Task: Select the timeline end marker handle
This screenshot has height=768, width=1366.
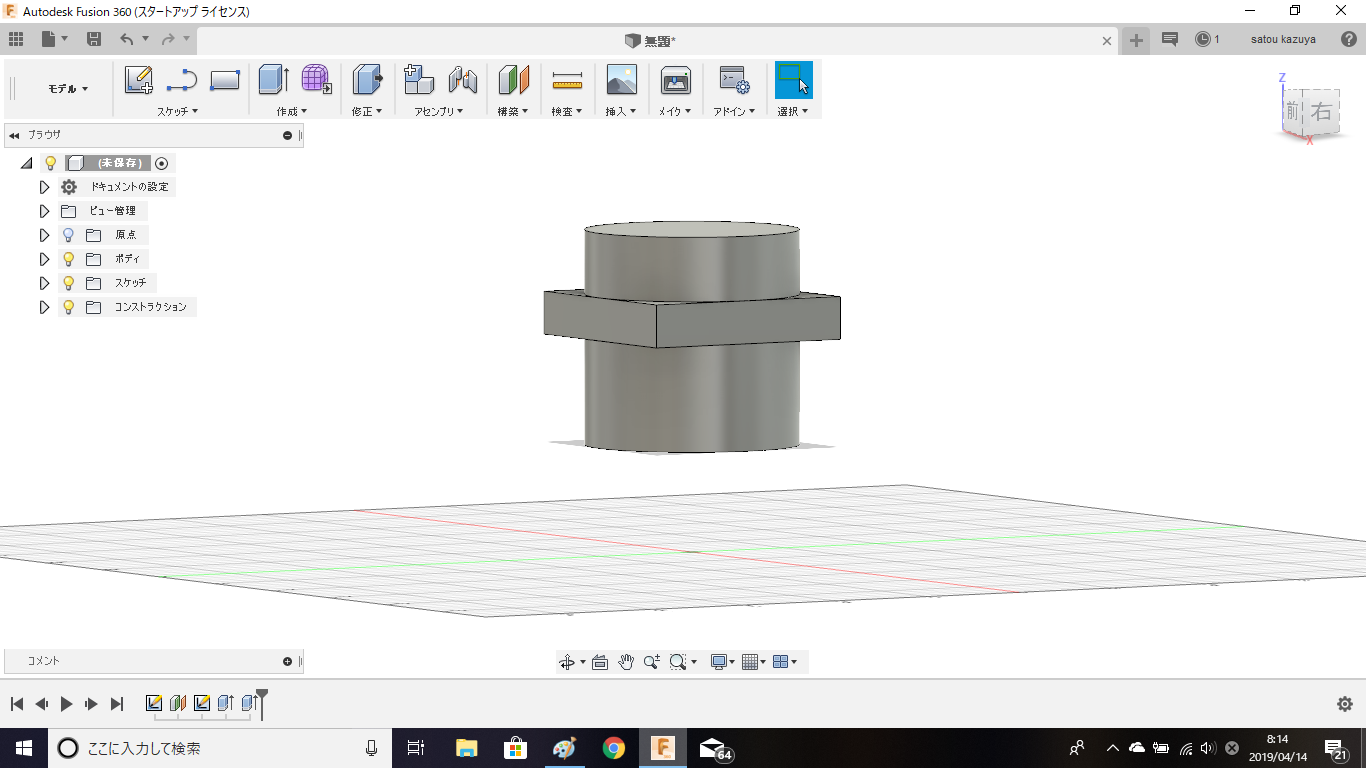Action: pyautogui.click(x=262, y=702)
